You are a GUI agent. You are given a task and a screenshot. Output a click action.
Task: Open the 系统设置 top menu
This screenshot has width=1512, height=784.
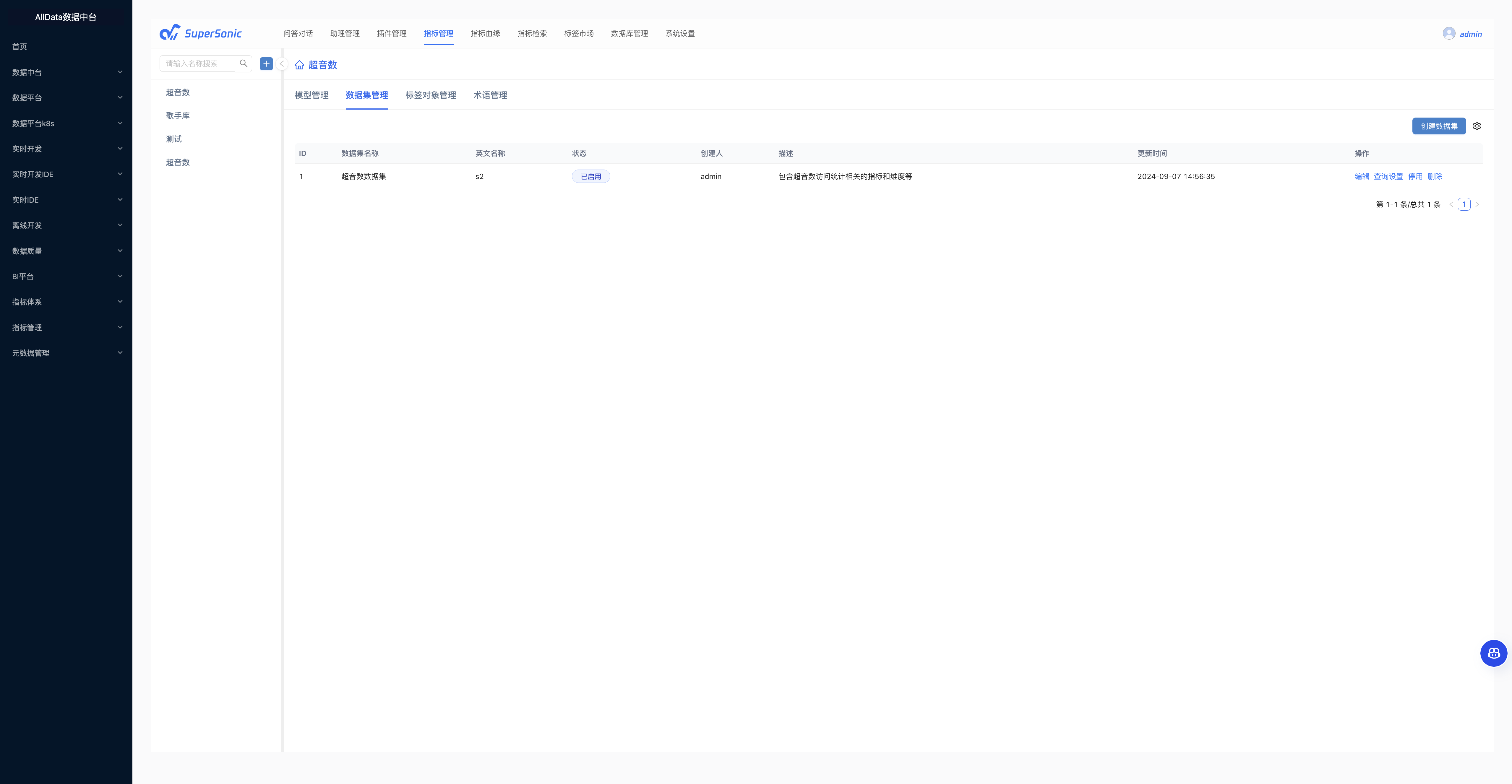[680, 33]
